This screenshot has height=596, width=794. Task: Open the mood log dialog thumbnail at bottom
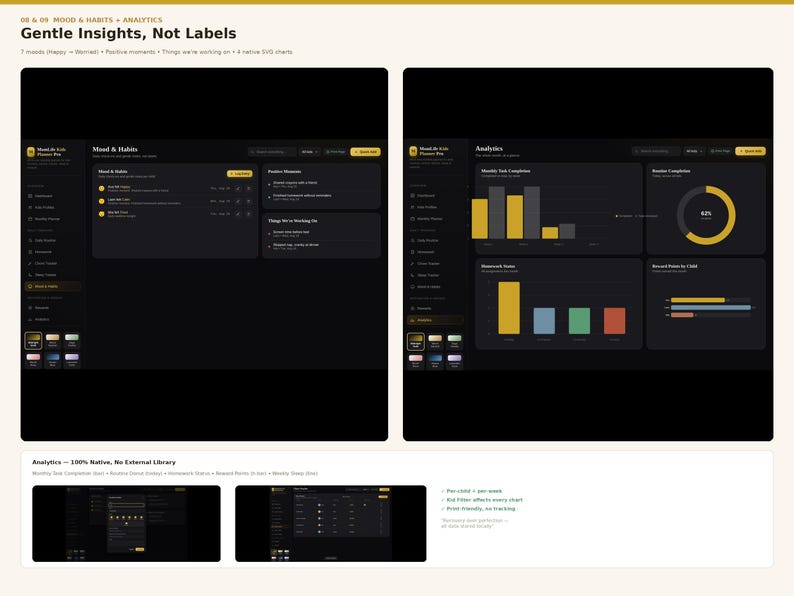point(127,524)
